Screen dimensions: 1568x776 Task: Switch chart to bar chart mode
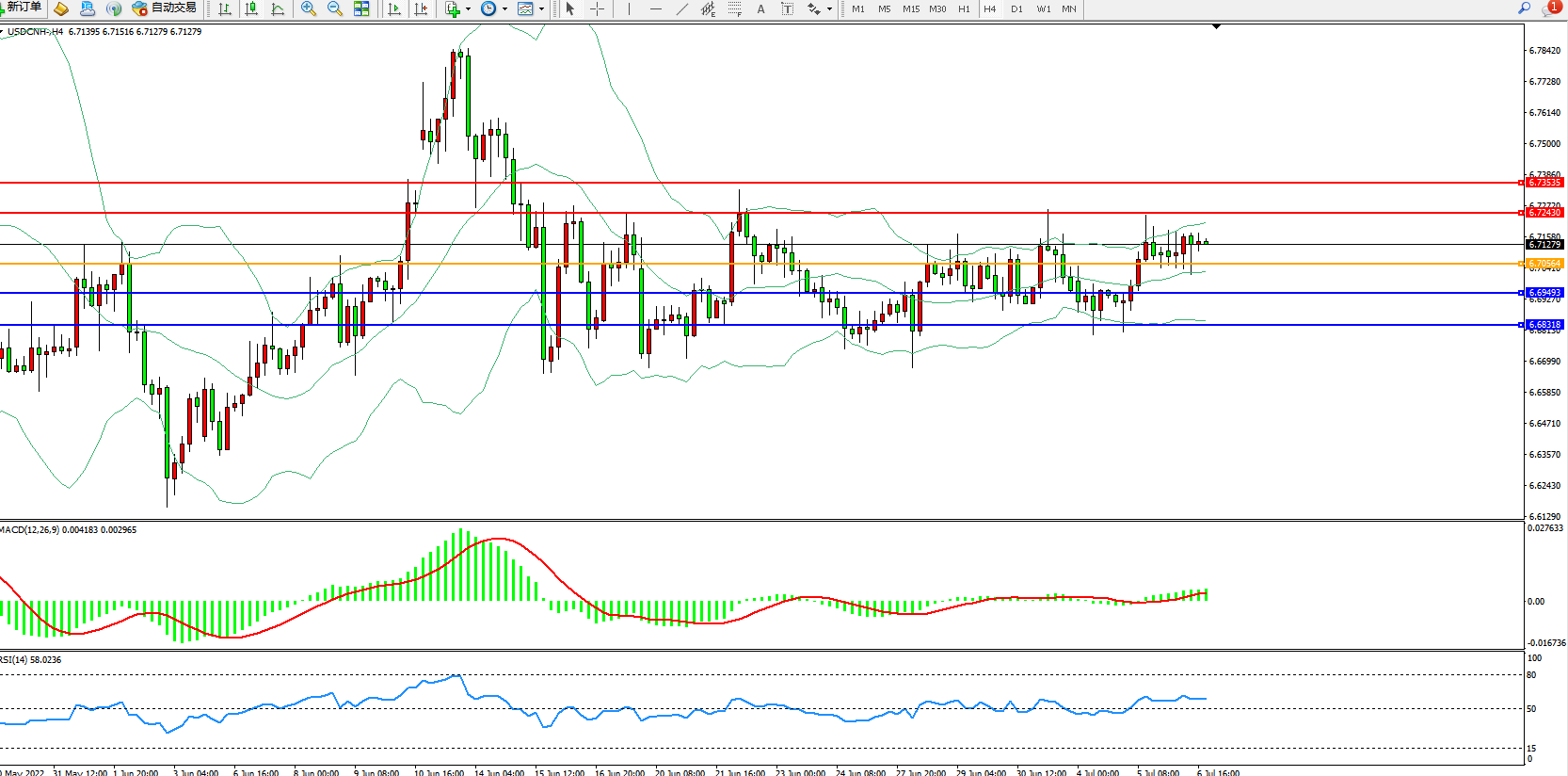point(225,8)
